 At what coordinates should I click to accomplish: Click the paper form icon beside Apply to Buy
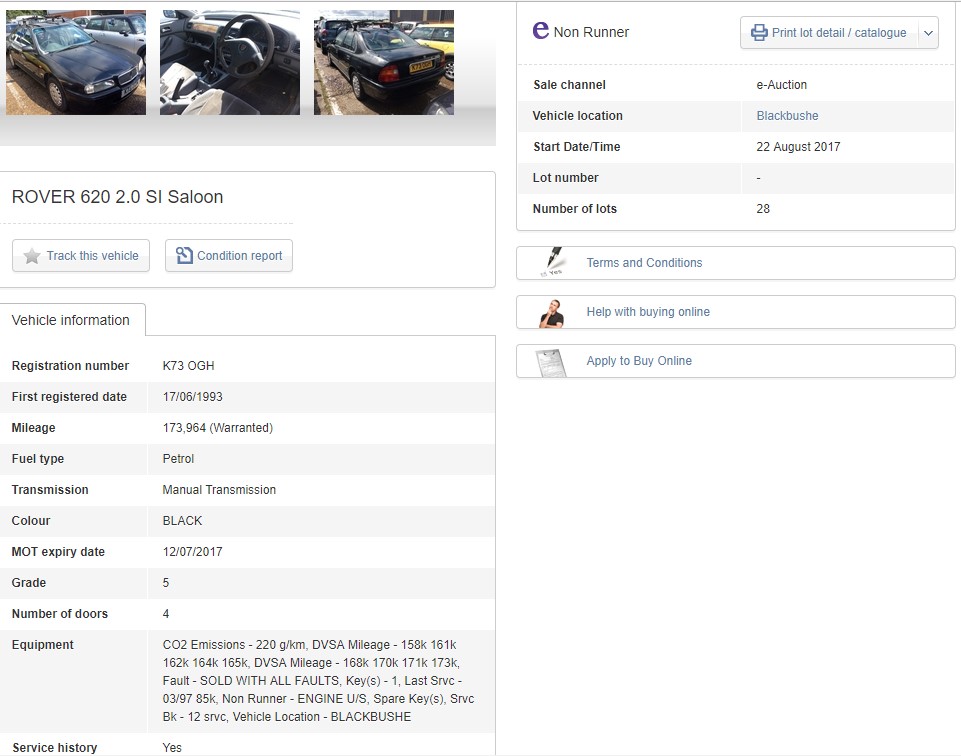[x=550, y=362]
